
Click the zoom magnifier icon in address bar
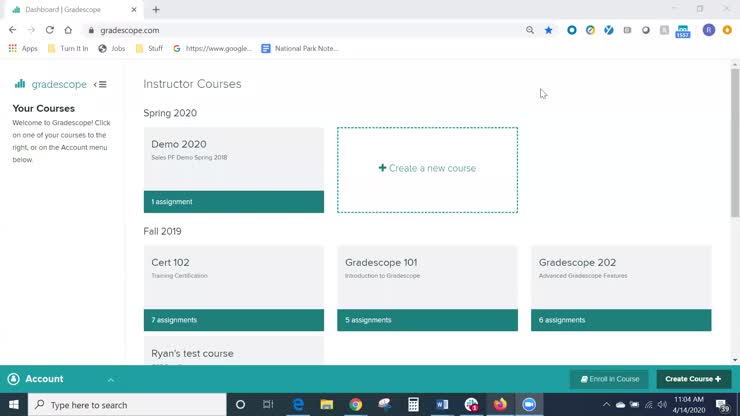(x=530, y=30)
